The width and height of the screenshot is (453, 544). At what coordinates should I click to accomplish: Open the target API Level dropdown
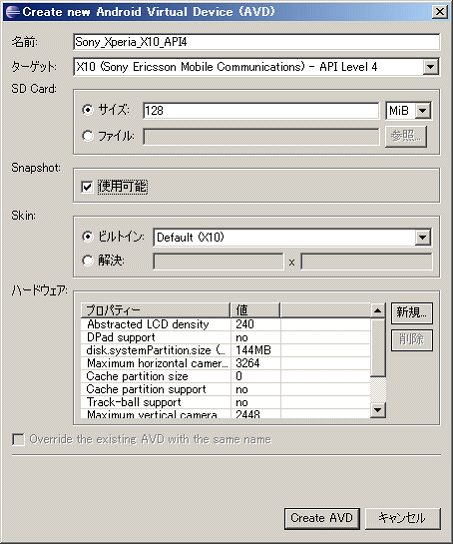[430, 67]
